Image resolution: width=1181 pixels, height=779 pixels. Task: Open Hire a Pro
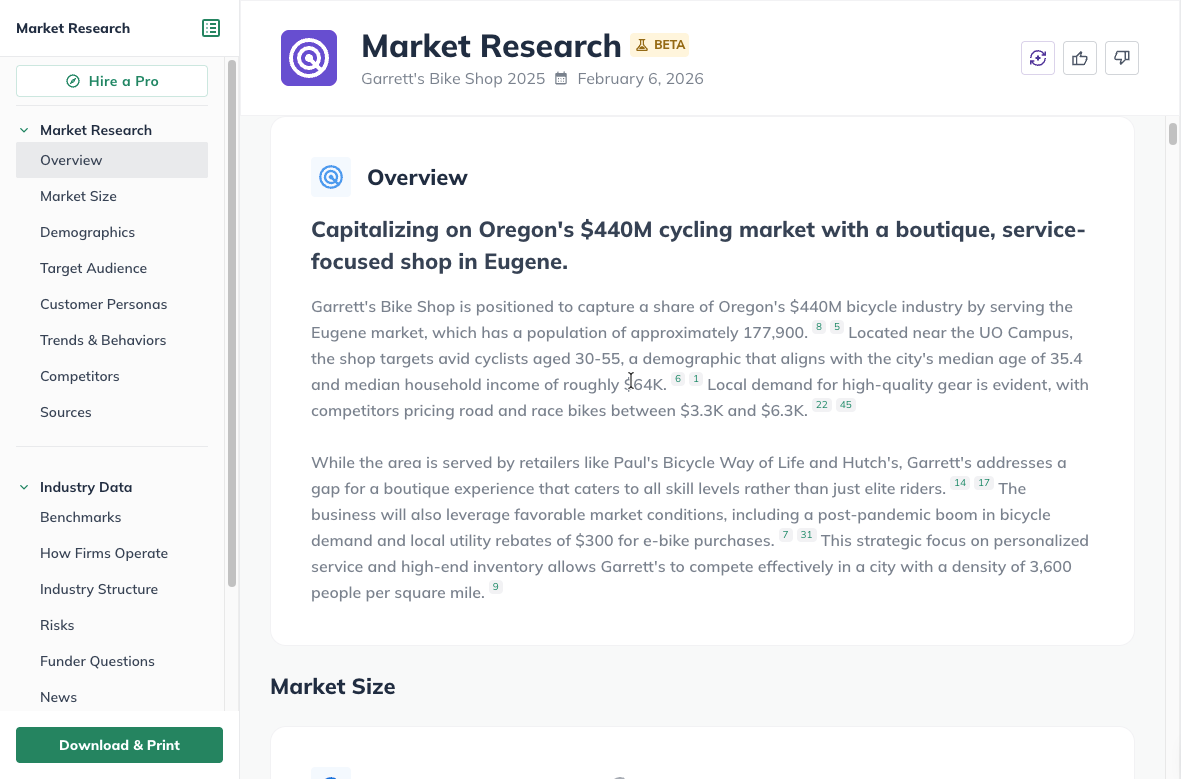point(111,81)
